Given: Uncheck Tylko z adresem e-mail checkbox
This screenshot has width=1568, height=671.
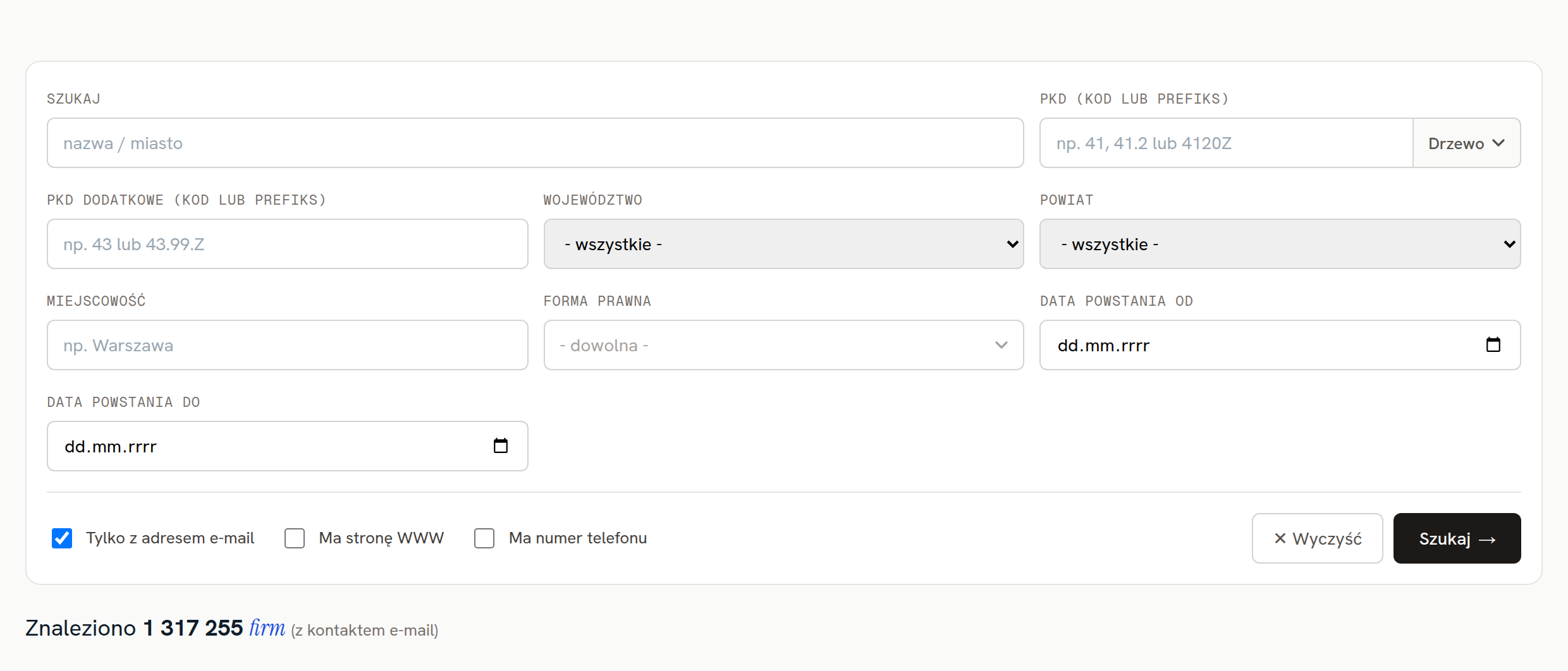Looking at the screenshot, I should pyautogui.click(x=62, y=538).
